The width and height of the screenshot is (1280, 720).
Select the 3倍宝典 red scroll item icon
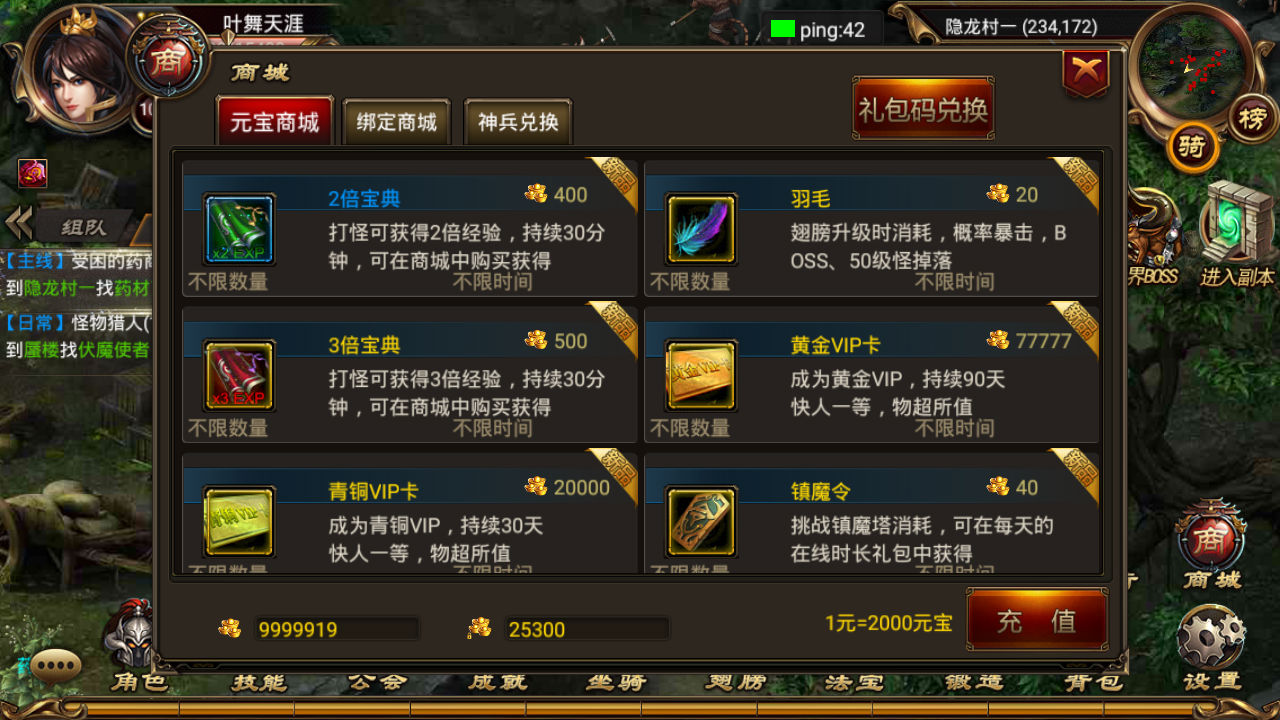pos(239,376)
